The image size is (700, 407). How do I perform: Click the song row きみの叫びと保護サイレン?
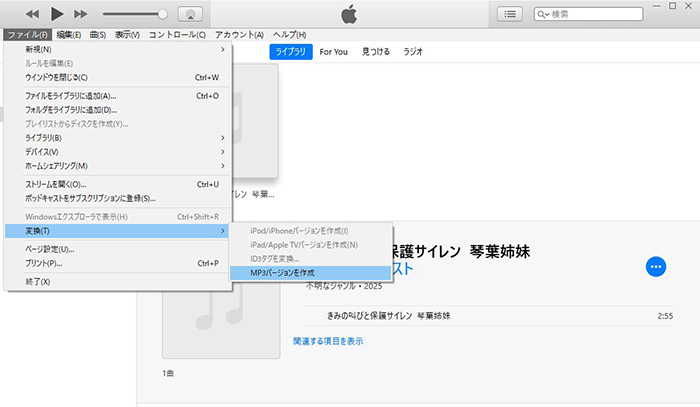click(489, 316)
